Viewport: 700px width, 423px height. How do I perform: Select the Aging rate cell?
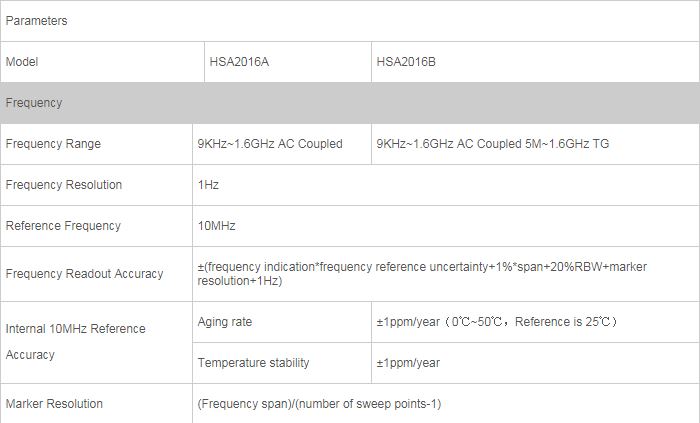pos(225,322)
